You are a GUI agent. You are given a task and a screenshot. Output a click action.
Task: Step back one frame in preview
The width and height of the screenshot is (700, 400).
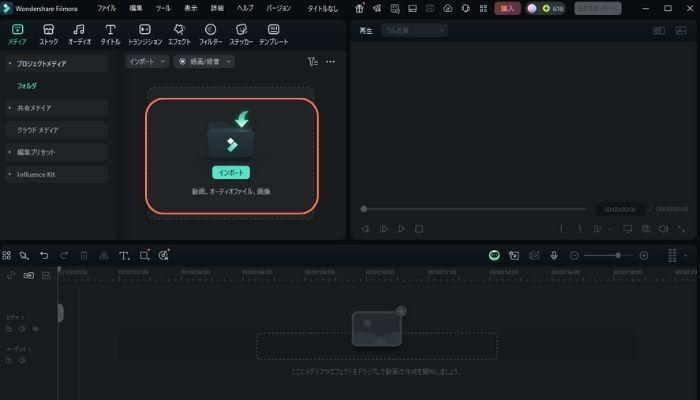[x=366, y=229]
